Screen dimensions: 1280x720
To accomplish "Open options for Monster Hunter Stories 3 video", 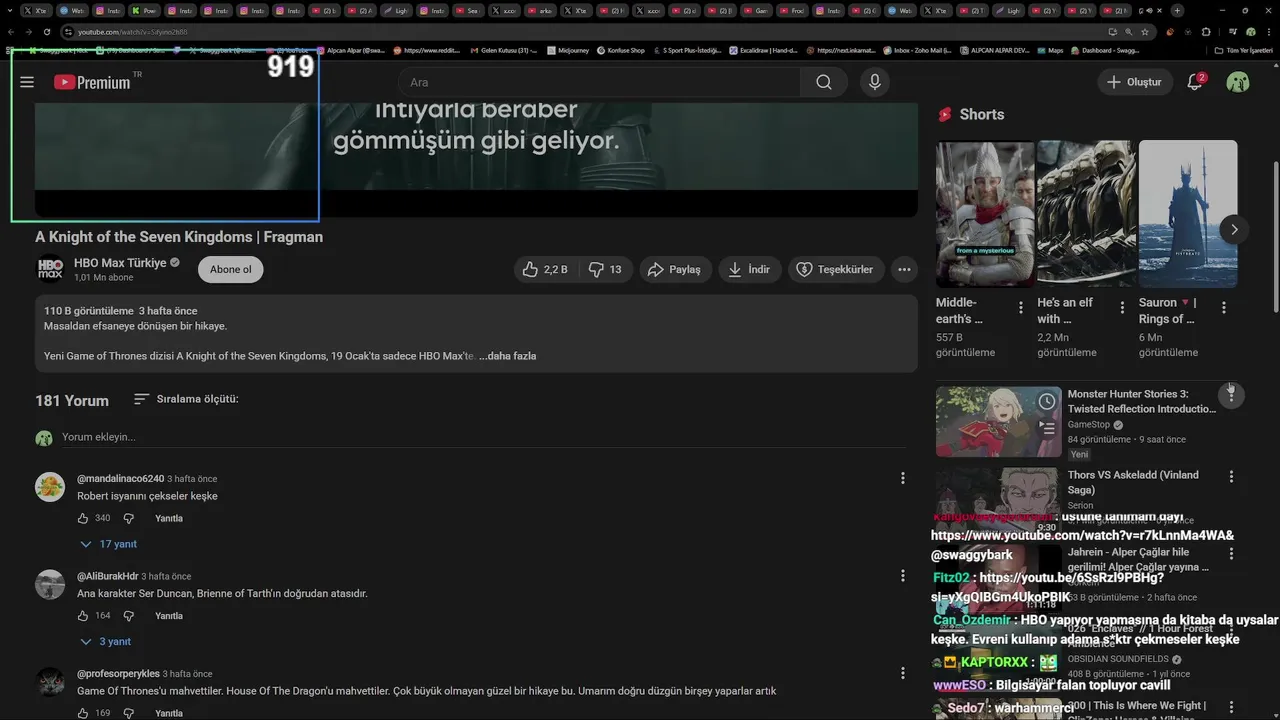I will click(1231, 395).
